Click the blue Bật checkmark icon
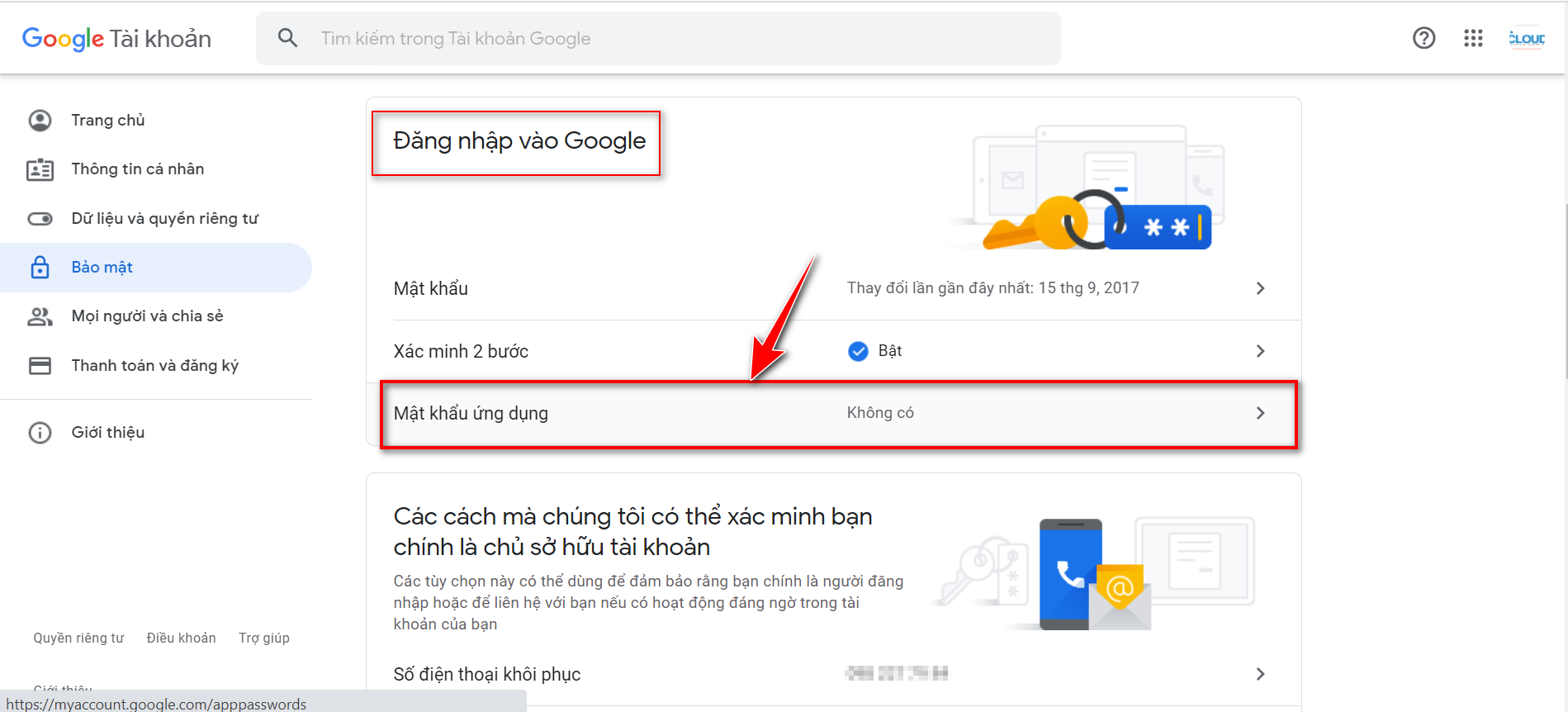The height and width of the screenshot is (712, 1568). [x=858, y=351]
